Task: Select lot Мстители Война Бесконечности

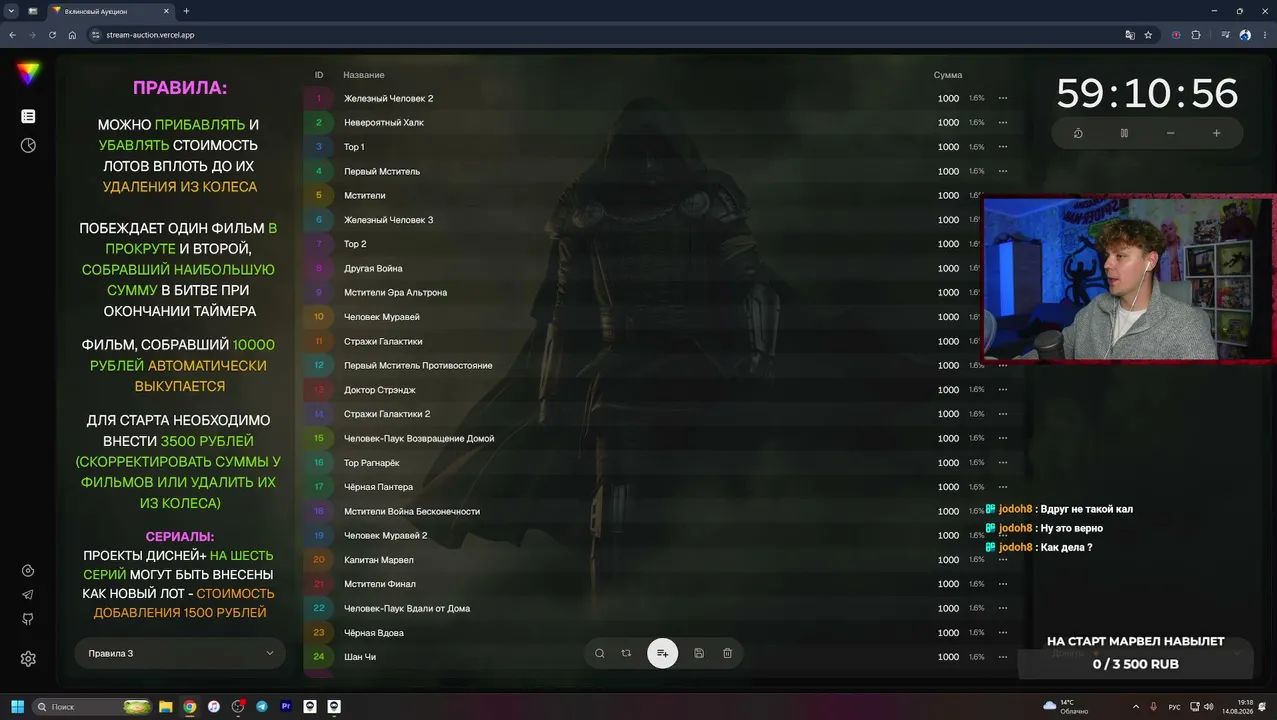Action: click(412, 512)
